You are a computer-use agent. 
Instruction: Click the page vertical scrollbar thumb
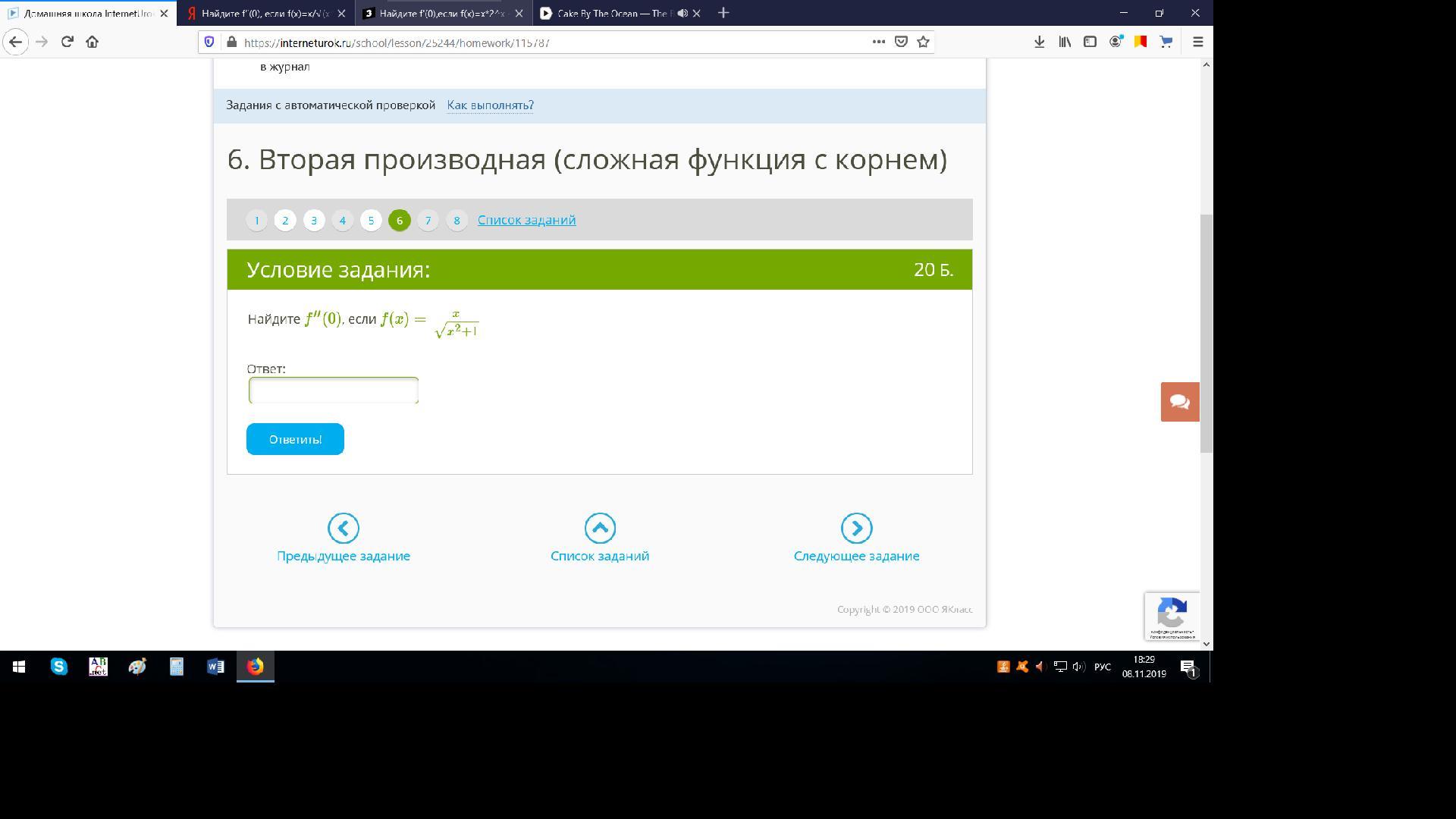coord(1206,334)
